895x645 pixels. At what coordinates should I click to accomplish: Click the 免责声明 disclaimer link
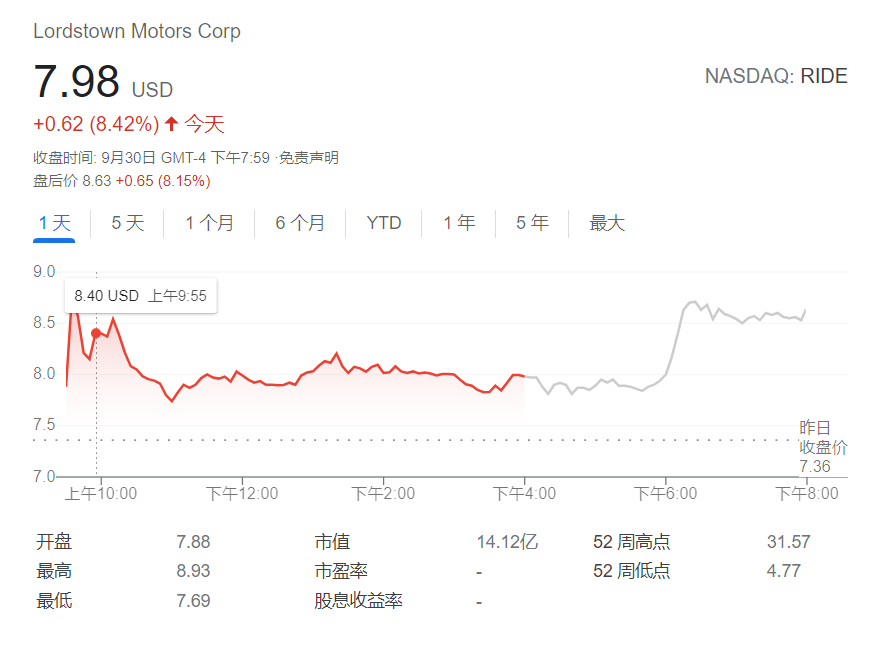309,158
